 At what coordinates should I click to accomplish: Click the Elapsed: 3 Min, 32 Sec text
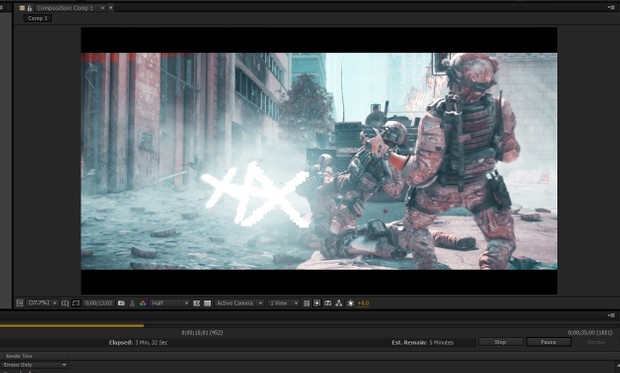point(138,343)
